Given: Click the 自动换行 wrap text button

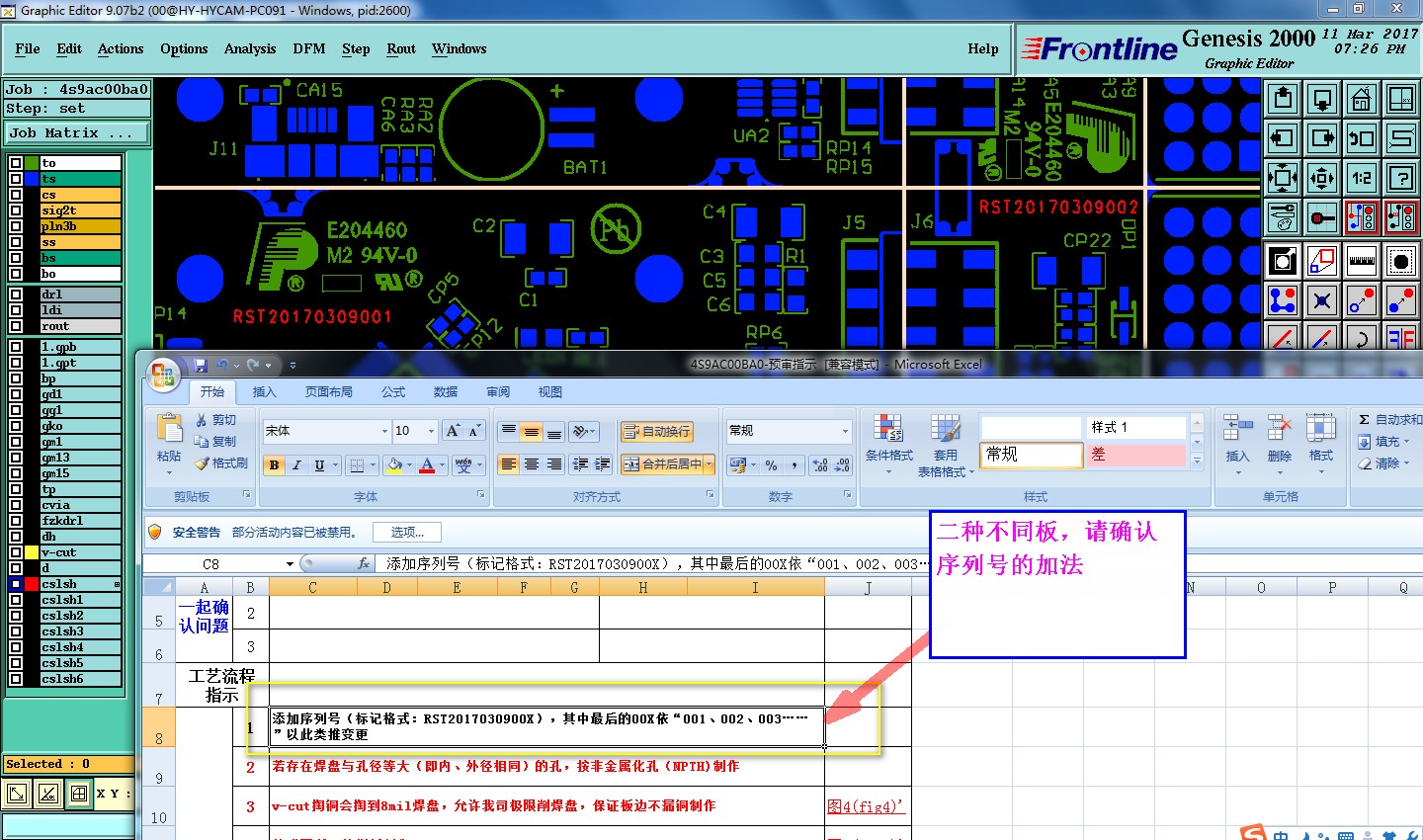Looking at the screenshot, I should [x=656, y=432].
